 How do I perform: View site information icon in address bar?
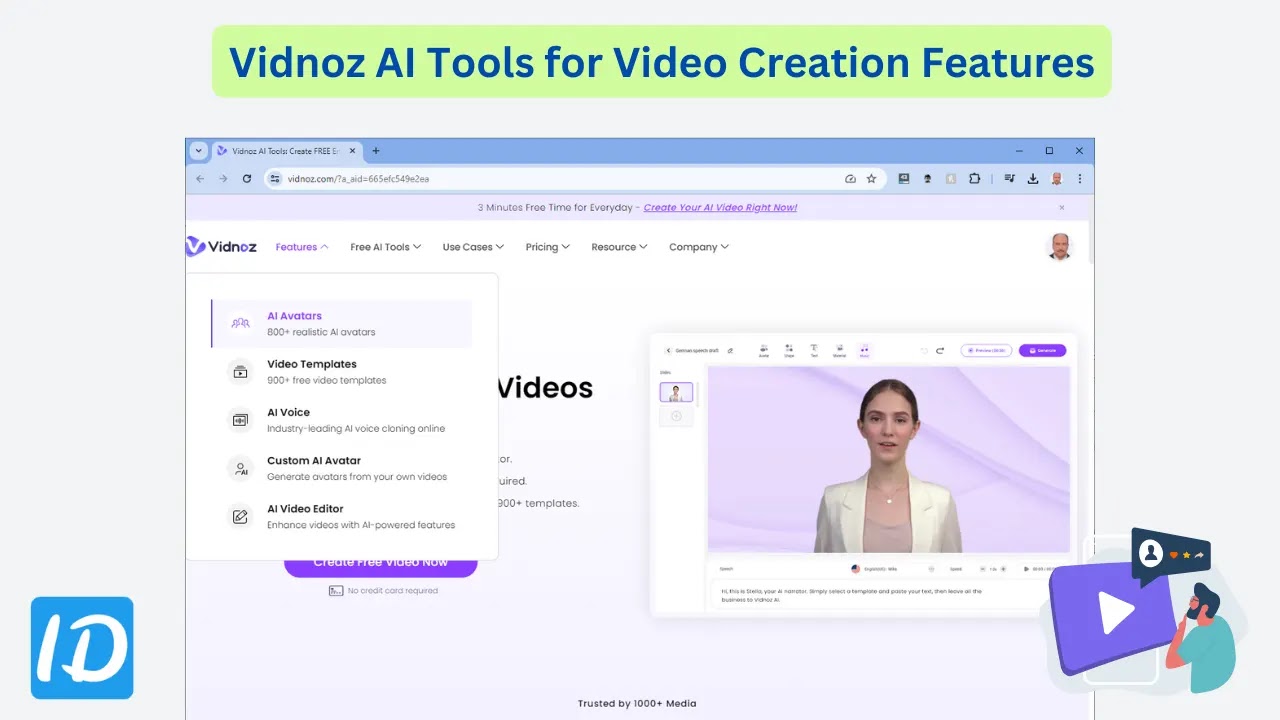pyautogui.click(x=276, y=179)
